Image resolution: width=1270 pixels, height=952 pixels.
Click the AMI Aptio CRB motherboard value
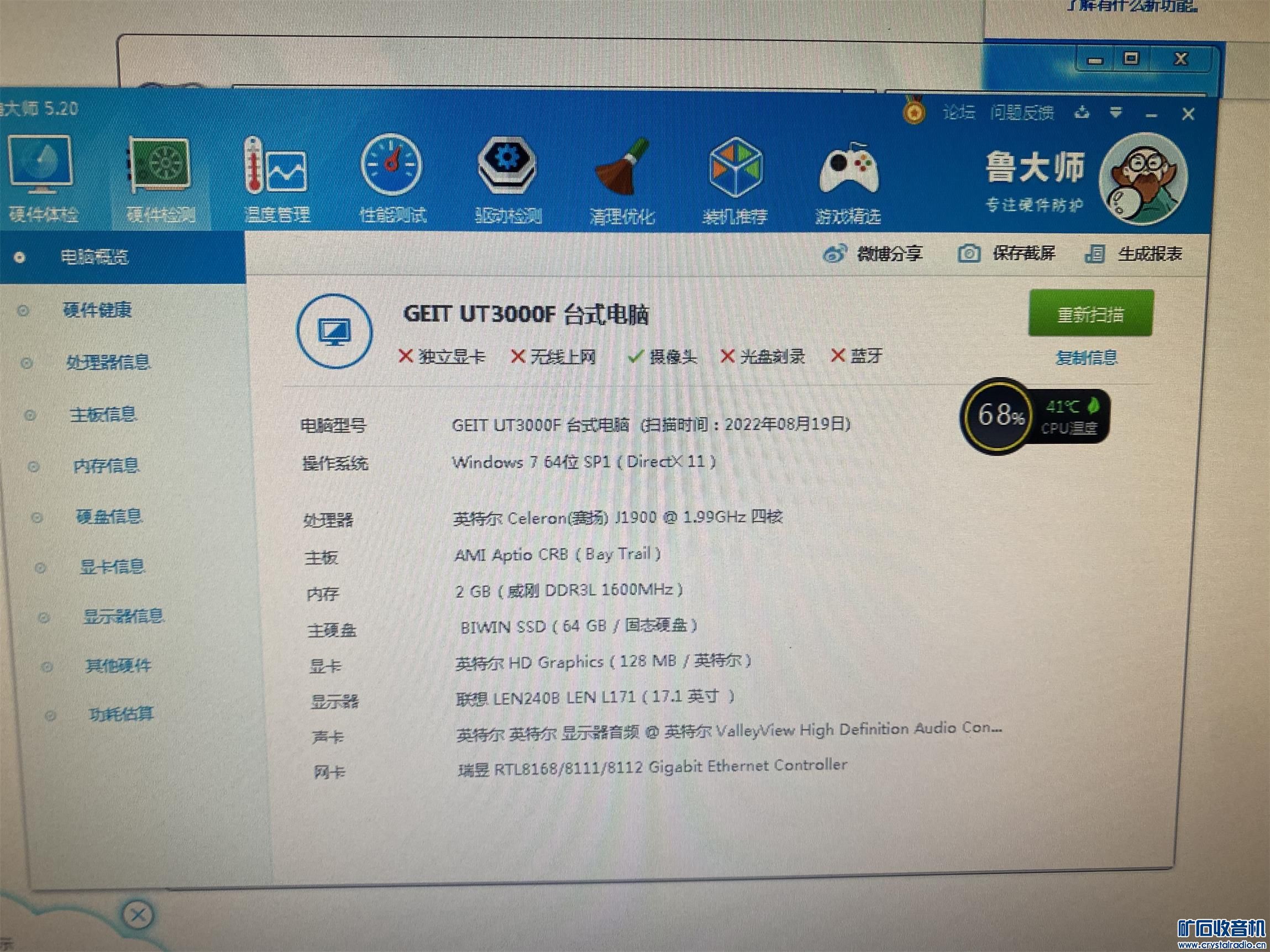[x=558, y=554]
